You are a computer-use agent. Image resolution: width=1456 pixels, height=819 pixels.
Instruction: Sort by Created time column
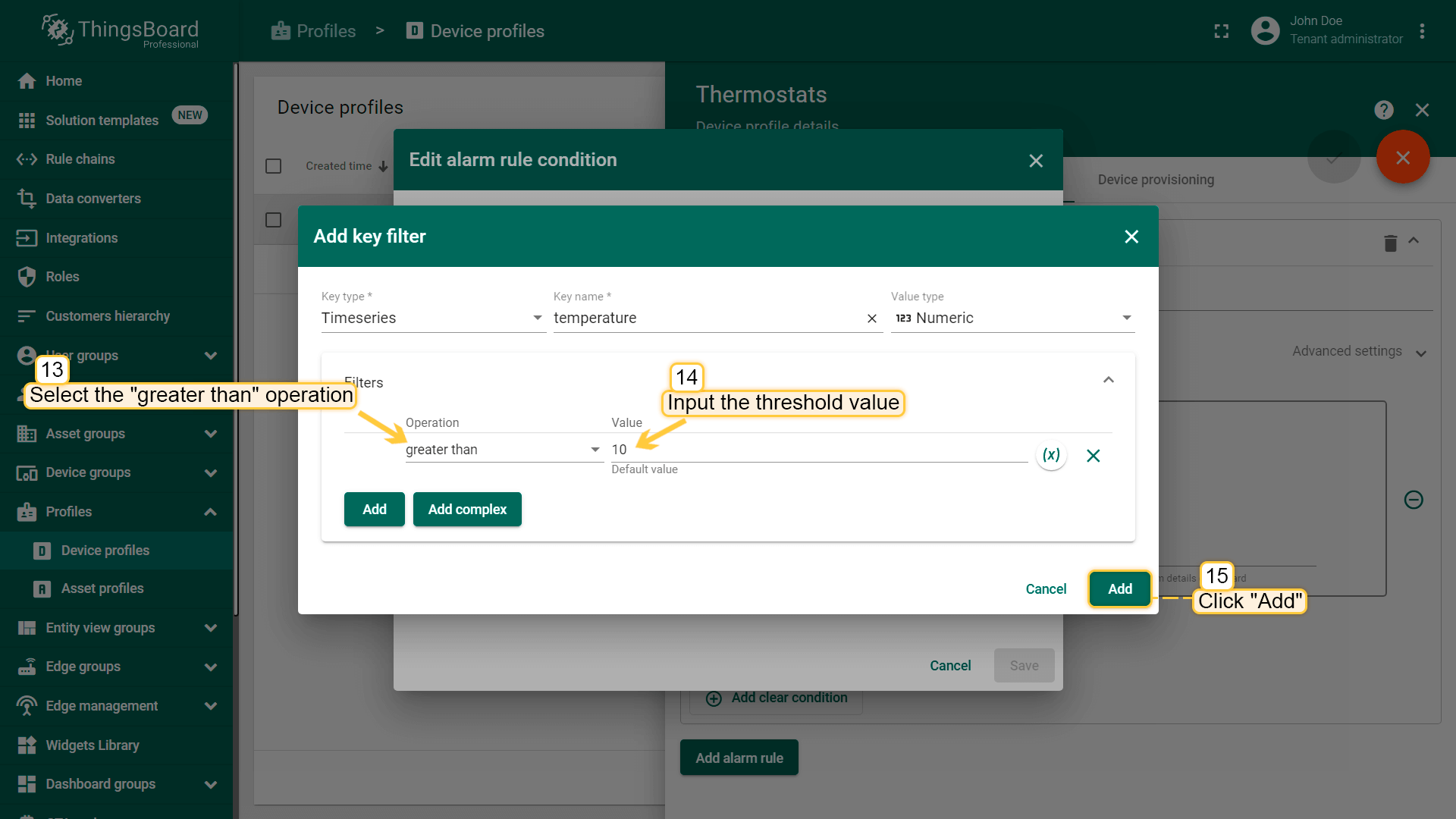pos(347,166)
